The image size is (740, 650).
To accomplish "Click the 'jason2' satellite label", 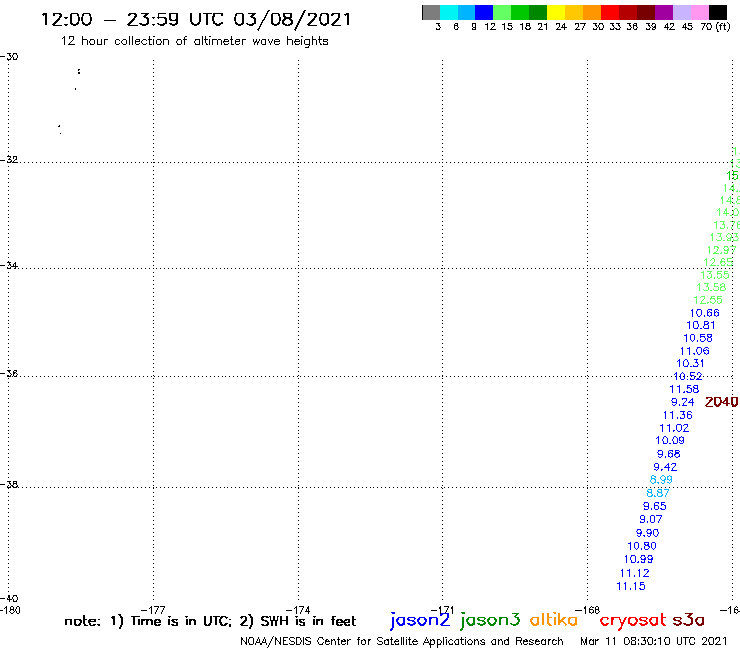I will (x=420, y=620).
